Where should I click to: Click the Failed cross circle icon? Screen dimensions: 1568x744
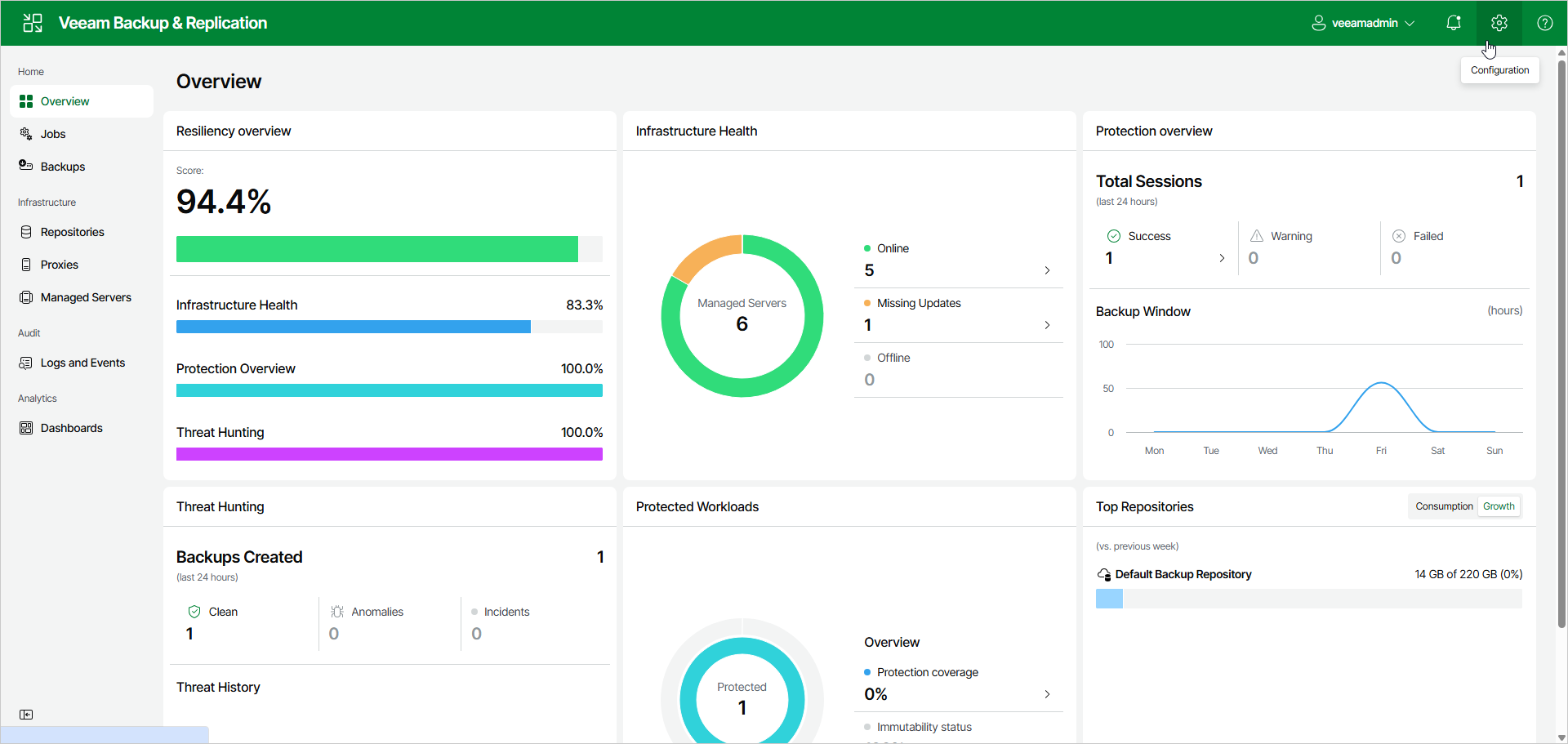[1399, 236]
